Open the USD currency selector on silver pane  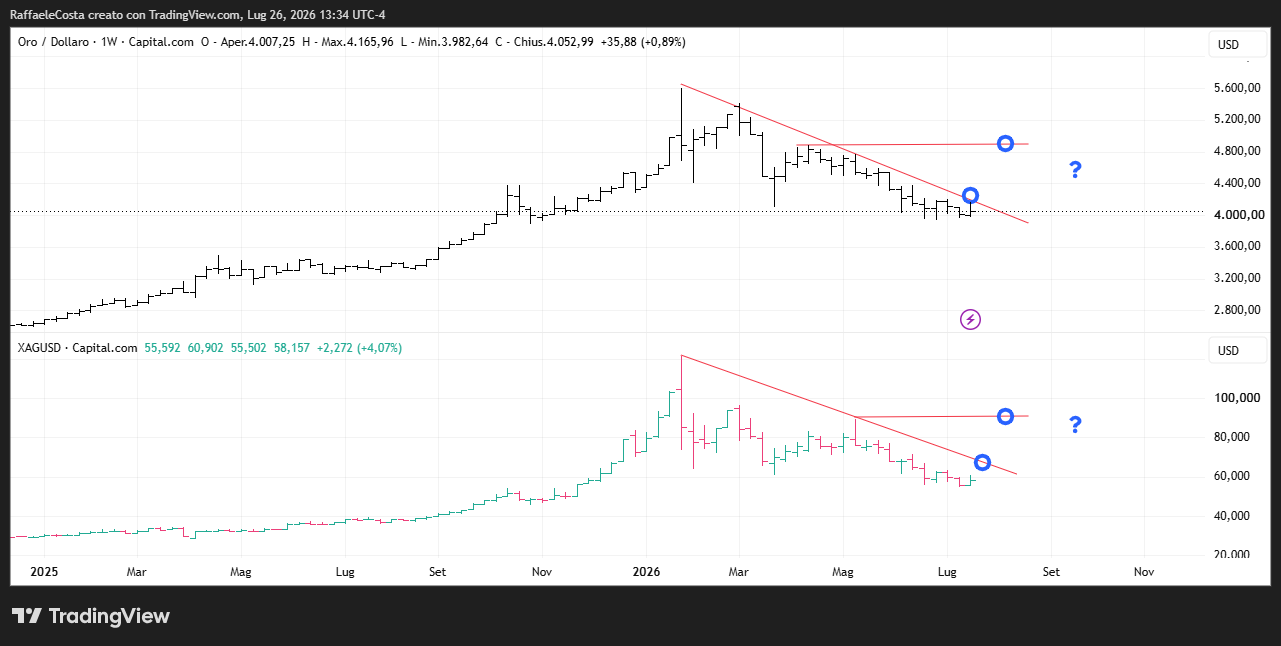1228,351
